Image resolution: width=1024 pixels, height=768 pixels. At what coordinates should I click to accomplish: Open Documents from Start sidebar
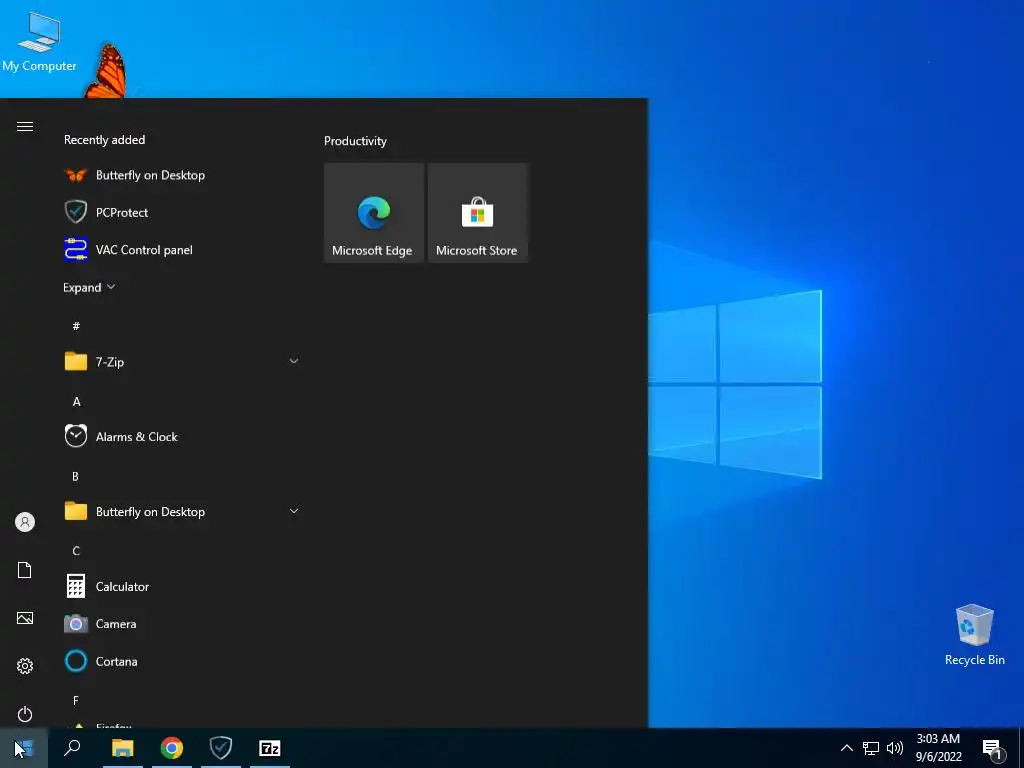coord(25,570)
